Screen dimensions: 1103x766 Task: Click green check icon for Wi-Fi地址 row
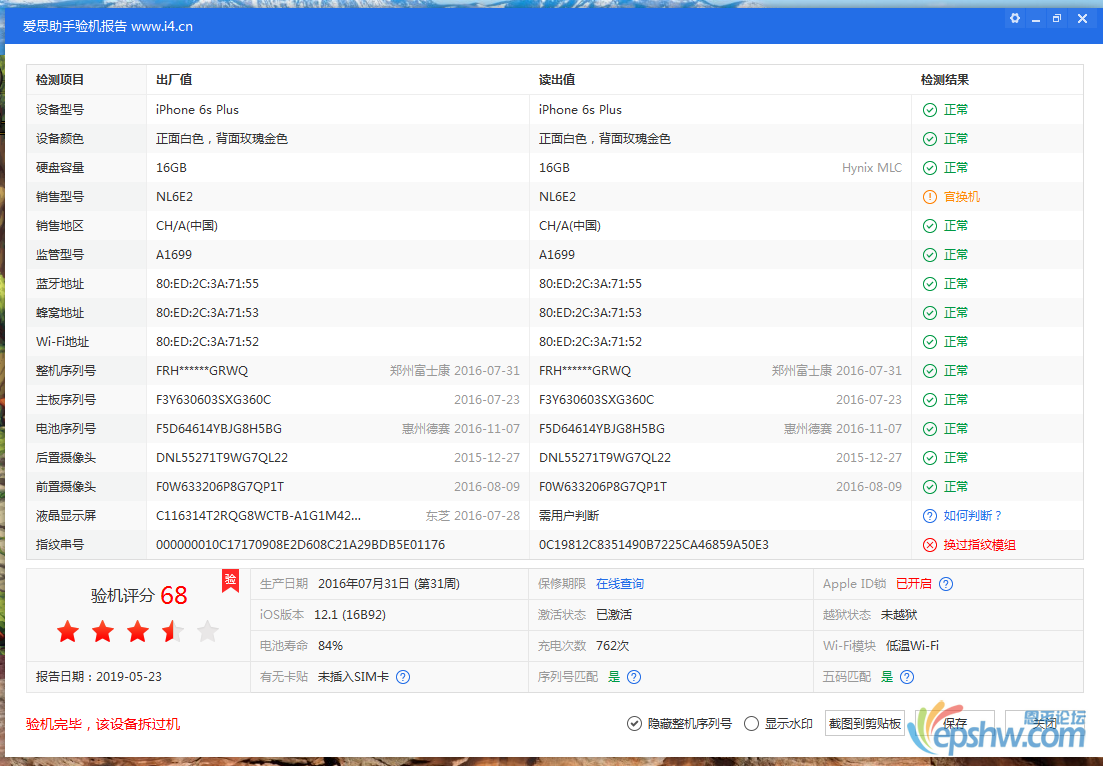930,342
